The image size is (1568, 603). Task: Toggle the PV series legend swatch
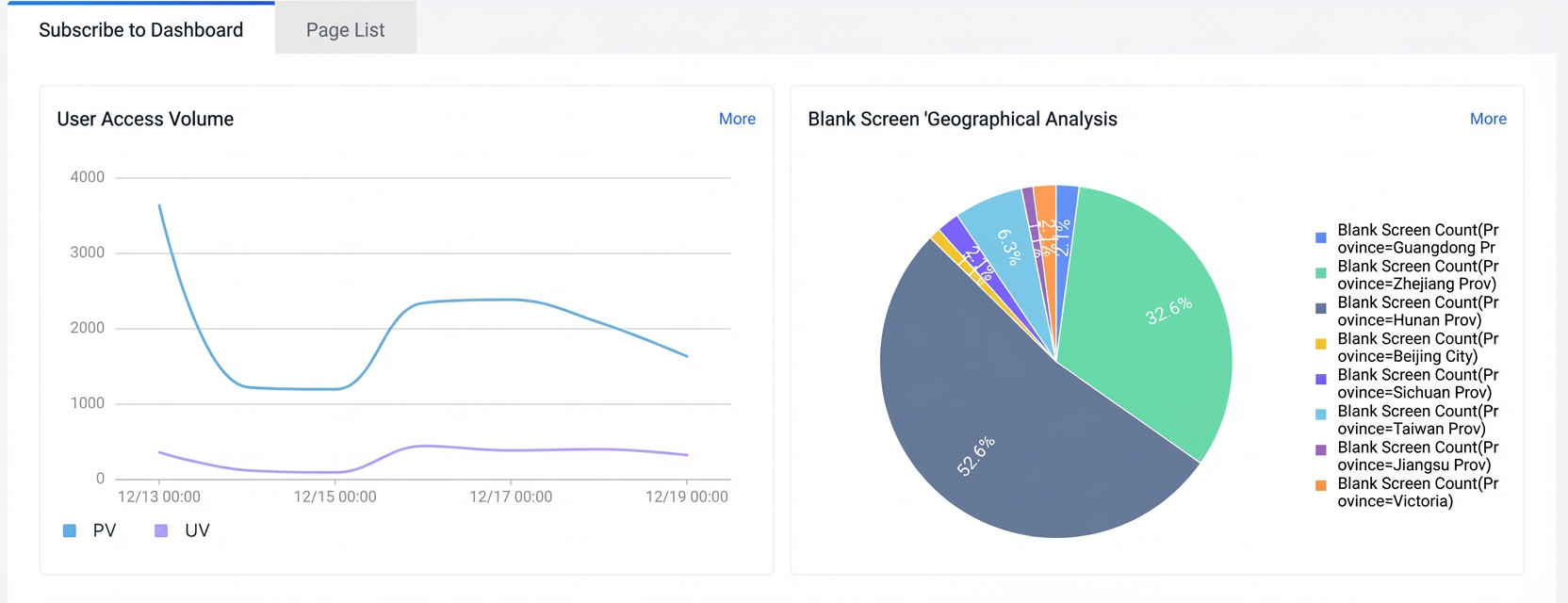click(70, 530)
